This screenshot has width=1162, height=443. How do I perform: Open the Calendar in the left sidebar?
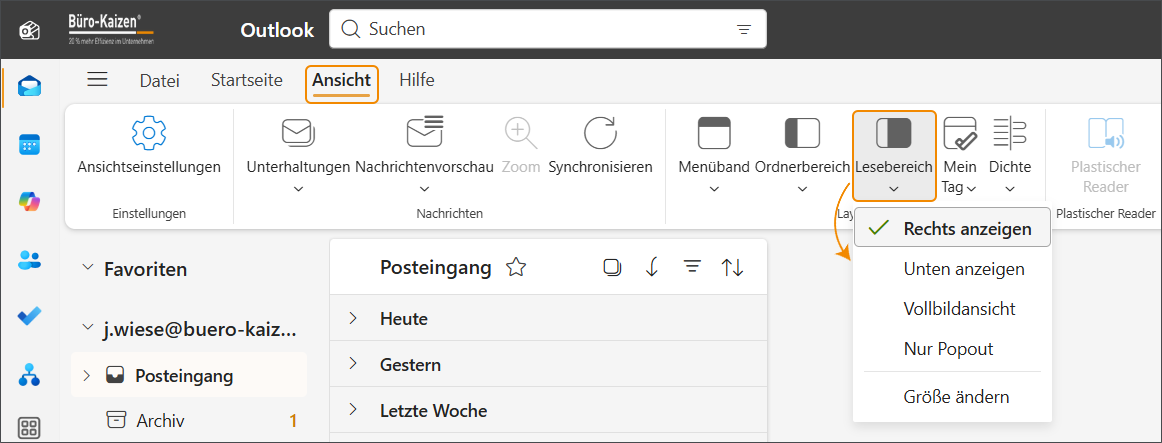tap(29, 144)
